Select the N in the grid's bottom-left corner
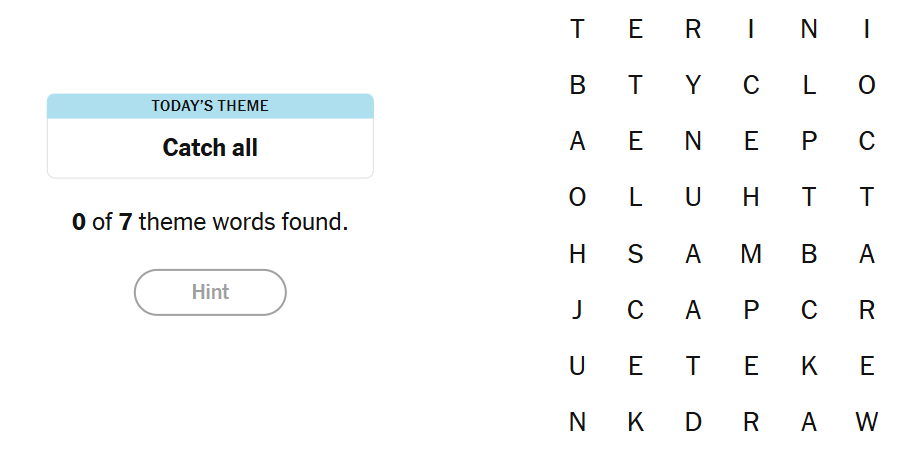 coord(577,422)
